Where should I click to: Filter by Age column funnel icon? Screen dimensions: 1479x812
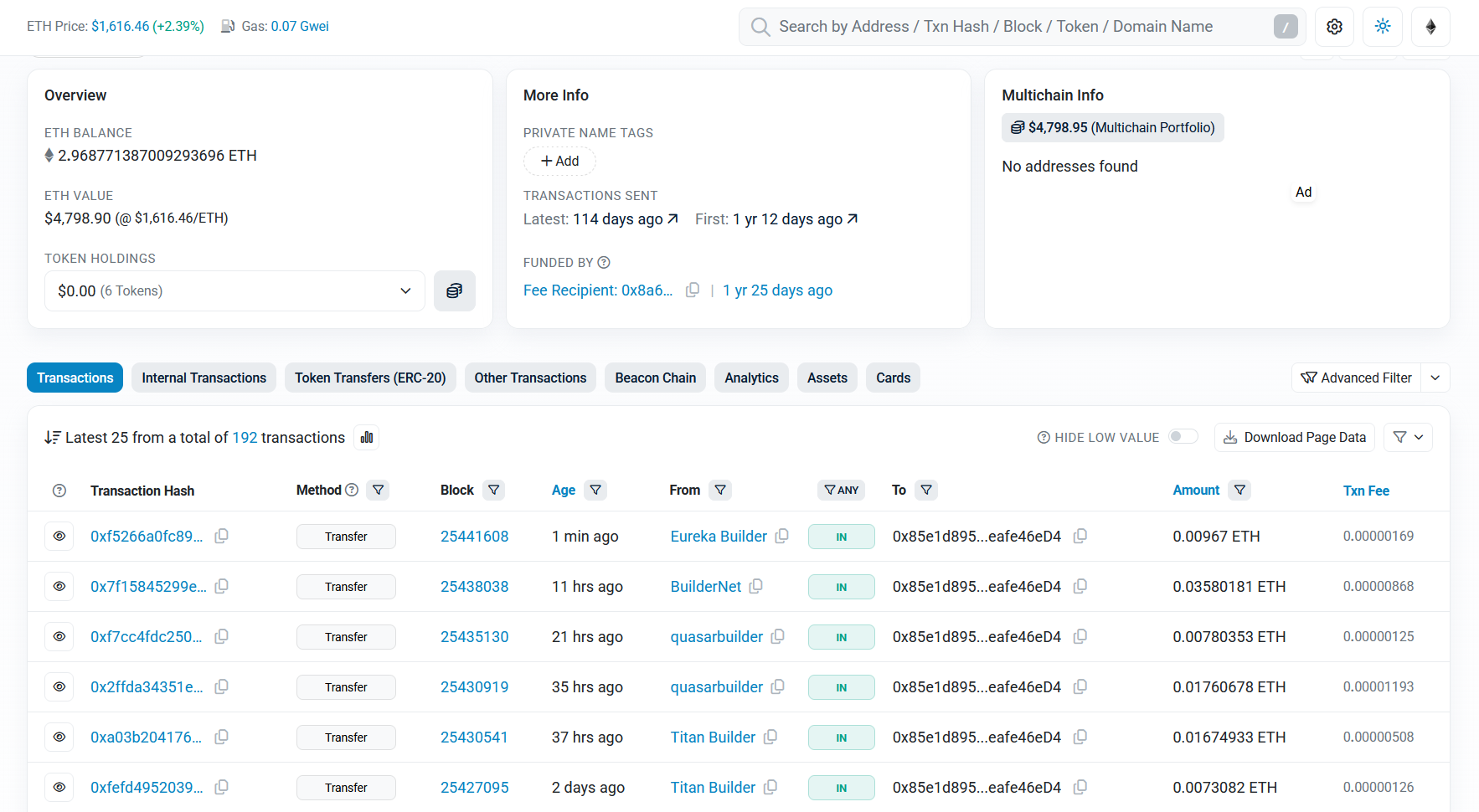(595, 490)
